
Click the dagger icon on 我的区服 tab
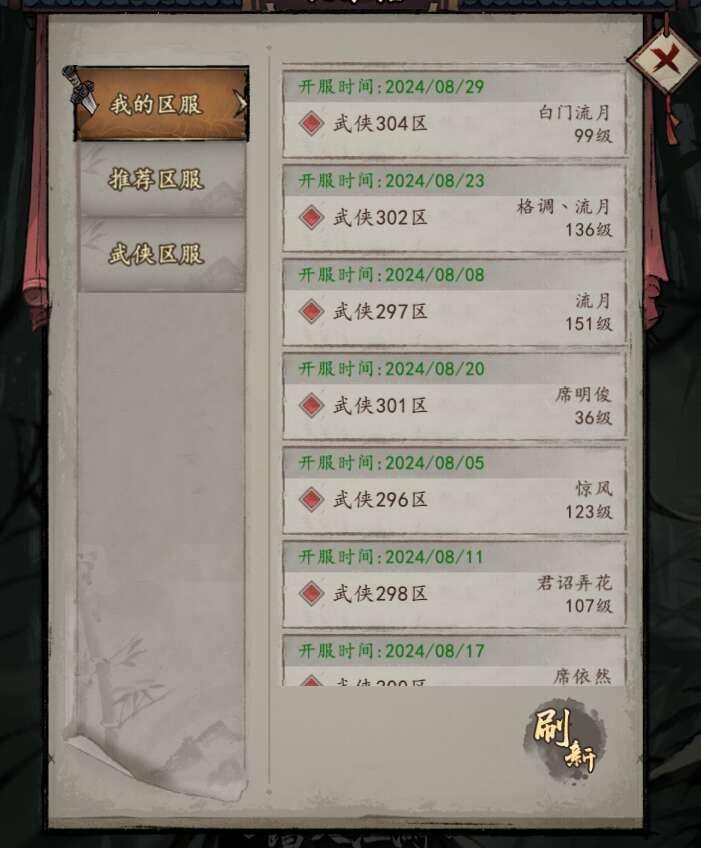80,90
